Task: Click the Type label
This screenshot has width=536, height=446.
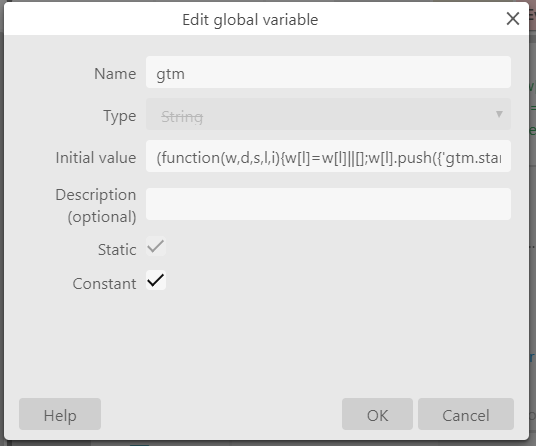Action: click(120, 116)
